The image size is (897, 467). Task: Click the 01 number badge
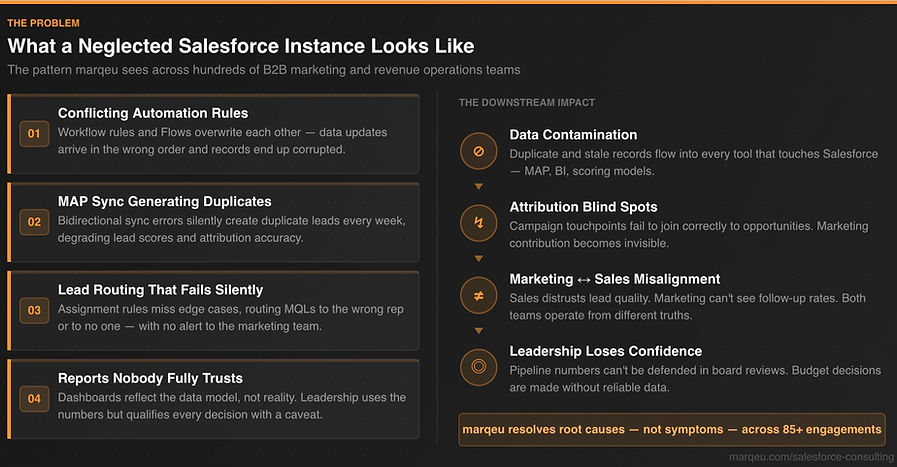[34, 133]
